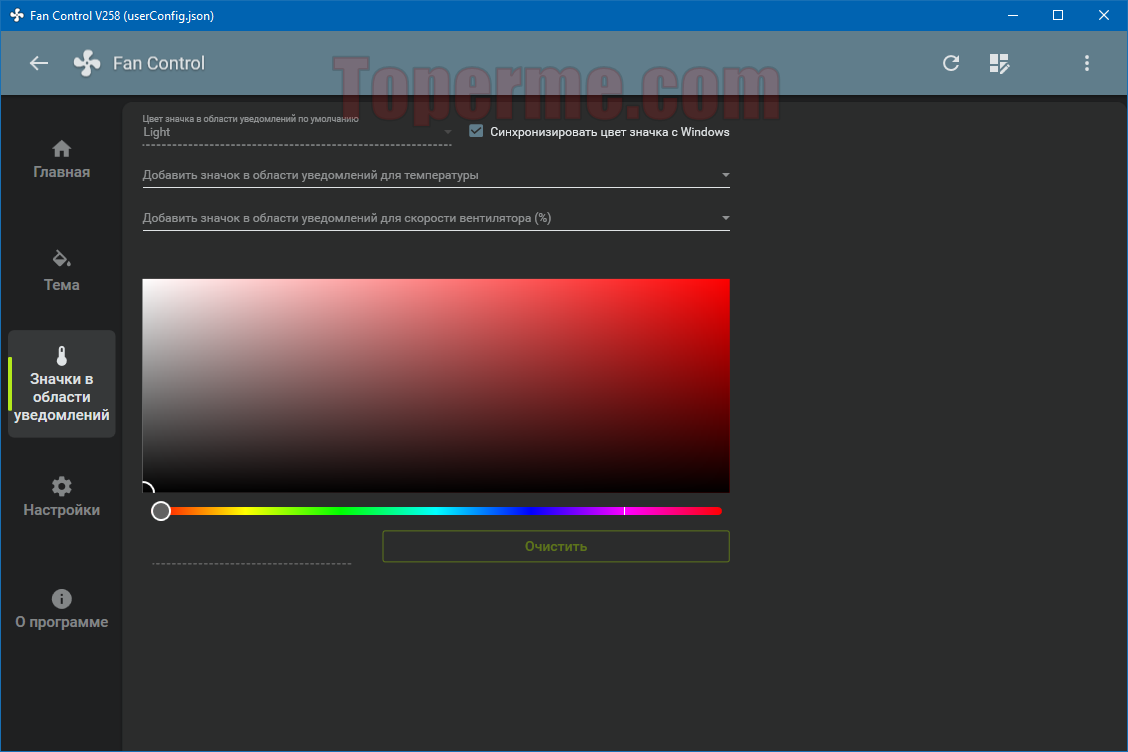Click the Fan Control fan logo
1128x752 pixels.
(87, 63)
